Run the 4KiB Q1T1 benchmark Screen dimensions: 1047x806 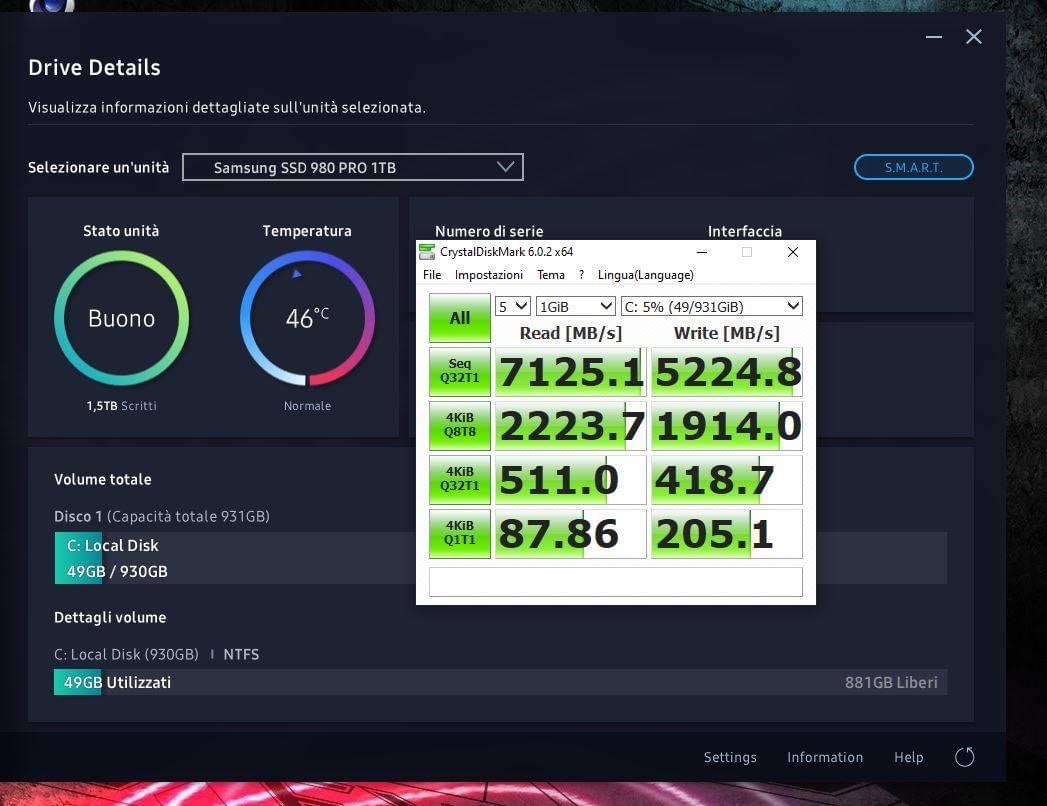459,534
